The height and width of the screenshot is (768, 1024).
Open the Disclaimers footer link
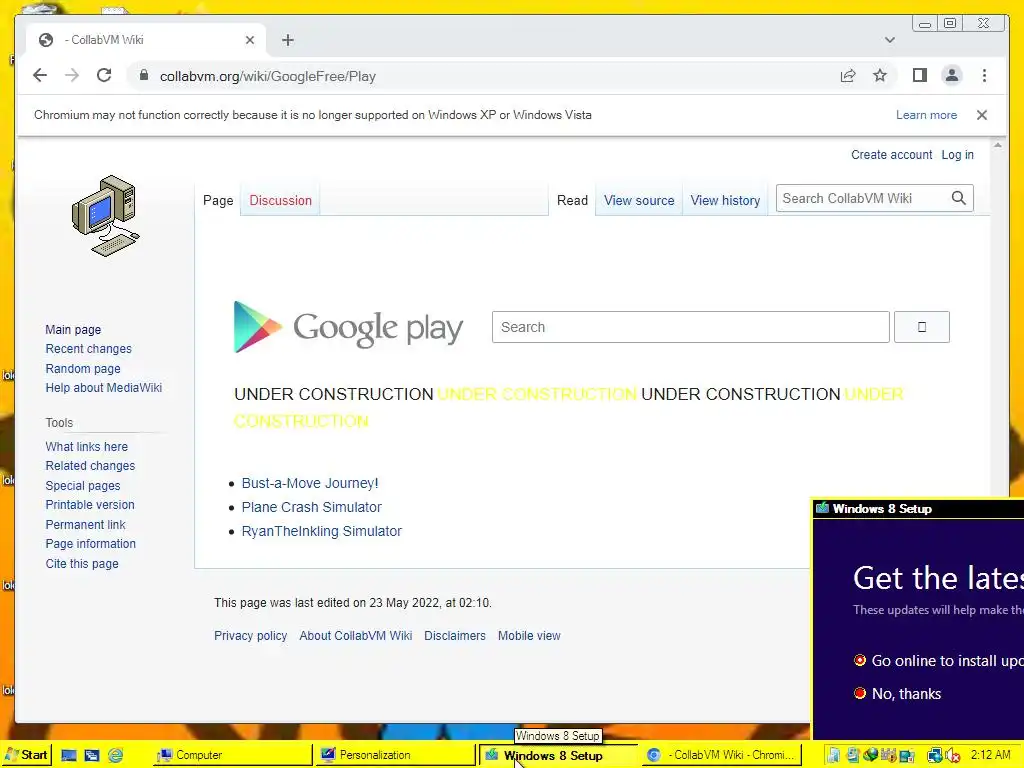(455, 636)
